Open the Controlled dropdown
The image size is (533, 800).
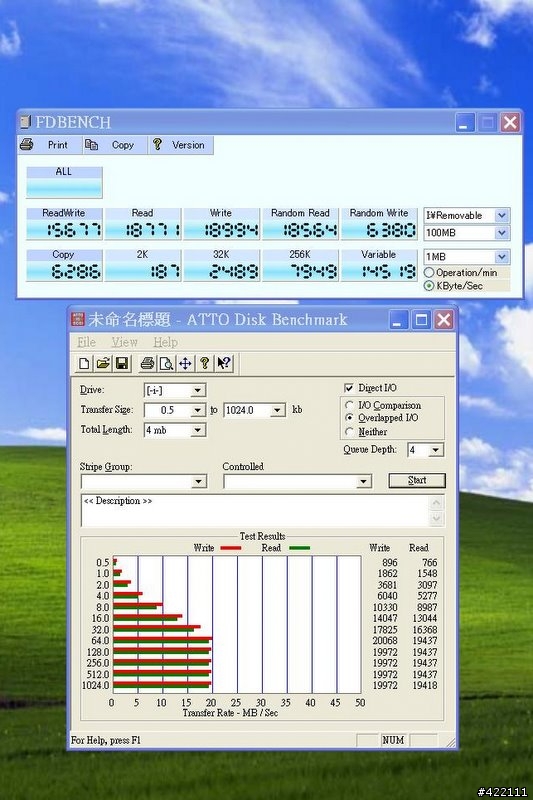click(x=363, y=482)
